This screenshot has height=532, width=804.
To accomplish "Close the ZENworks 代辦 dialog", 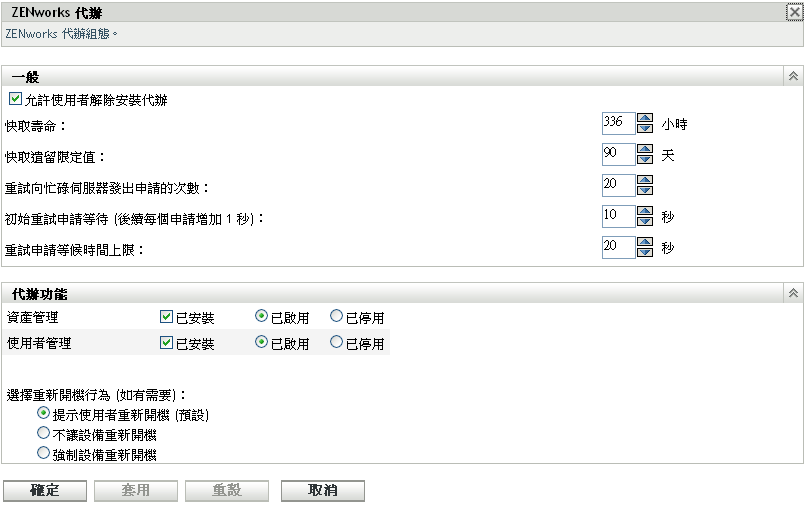I will pyautogui.click(x=794, y=12).
